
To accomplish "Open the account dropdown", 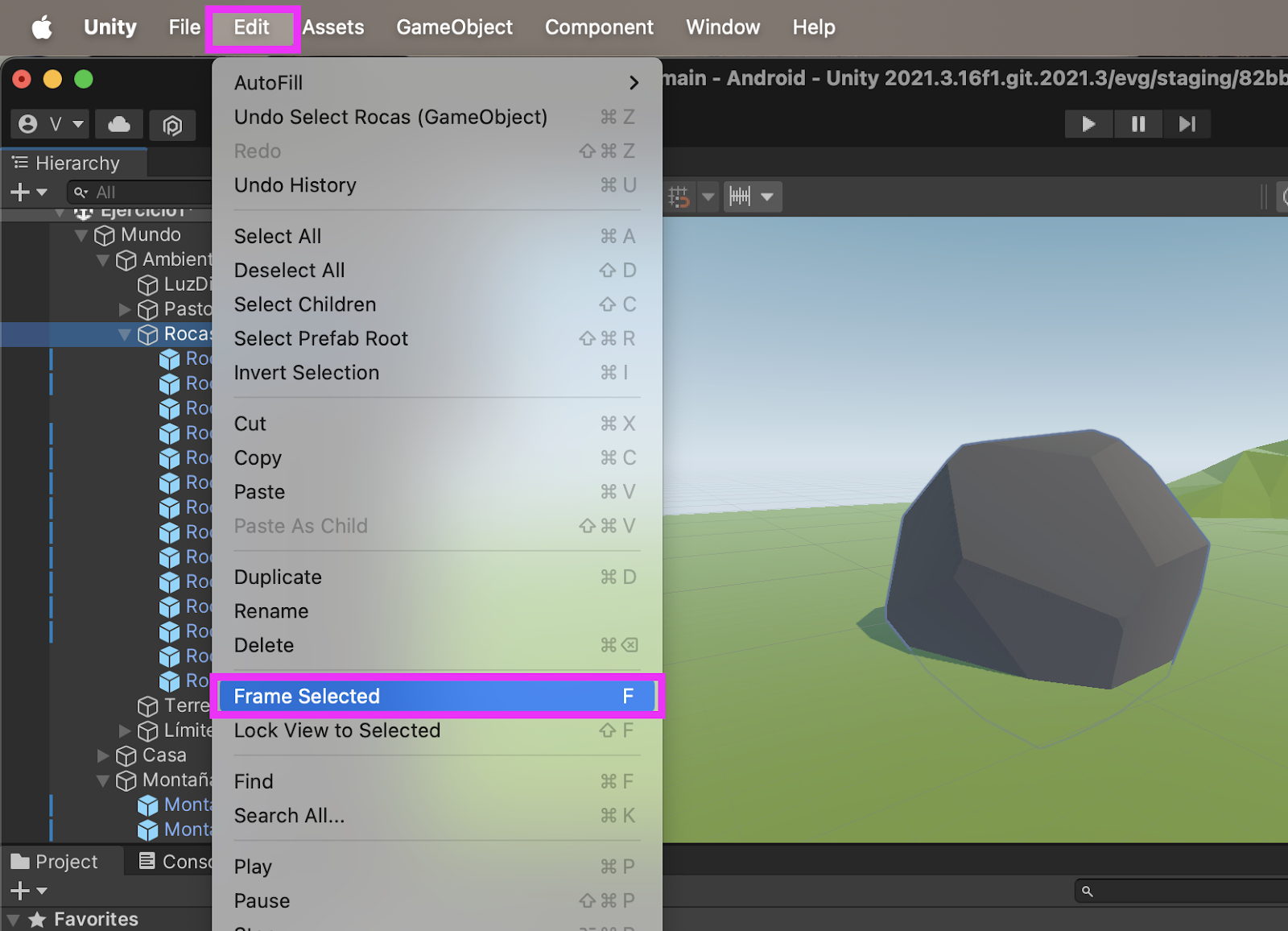I will [51, 124].
